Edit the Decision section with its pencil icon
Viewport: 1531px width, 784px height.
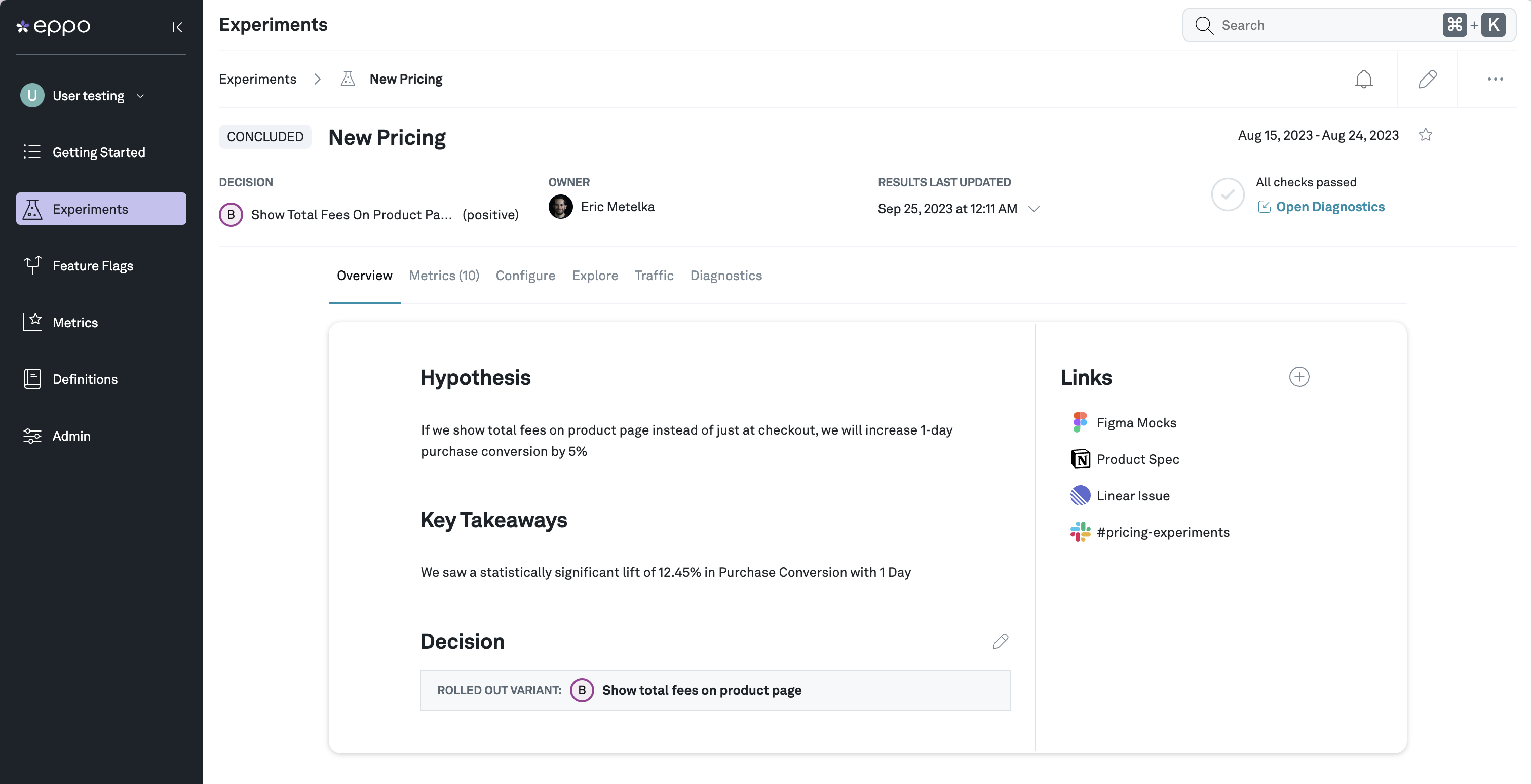(1000, 642)
